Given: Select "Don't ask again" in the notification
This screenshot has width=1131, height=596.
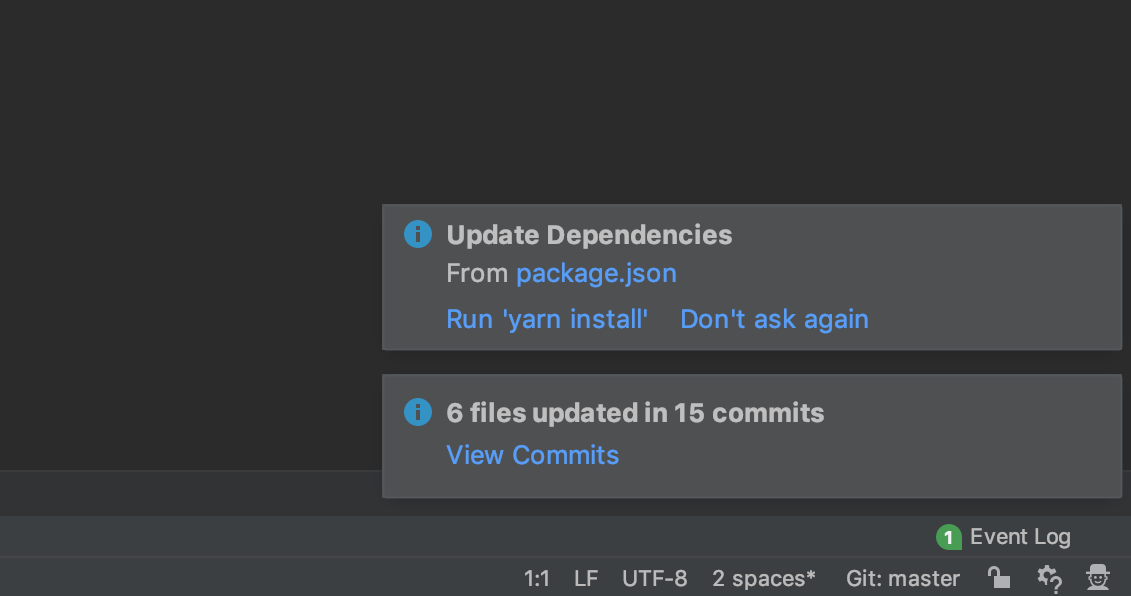Looking at the screenshot, I should point(774,319).
